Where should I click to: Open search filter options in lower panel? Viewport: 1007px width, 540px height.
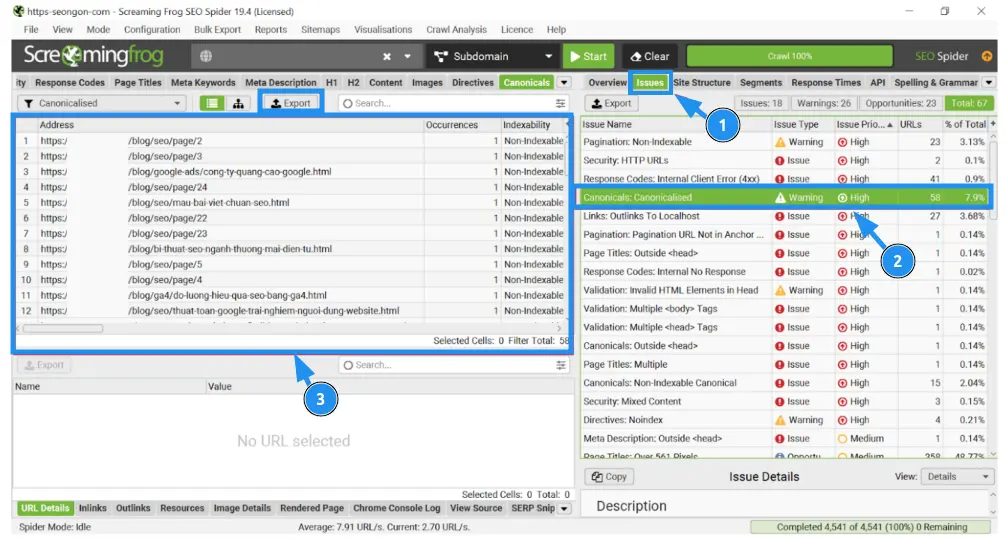click(560, 365)
